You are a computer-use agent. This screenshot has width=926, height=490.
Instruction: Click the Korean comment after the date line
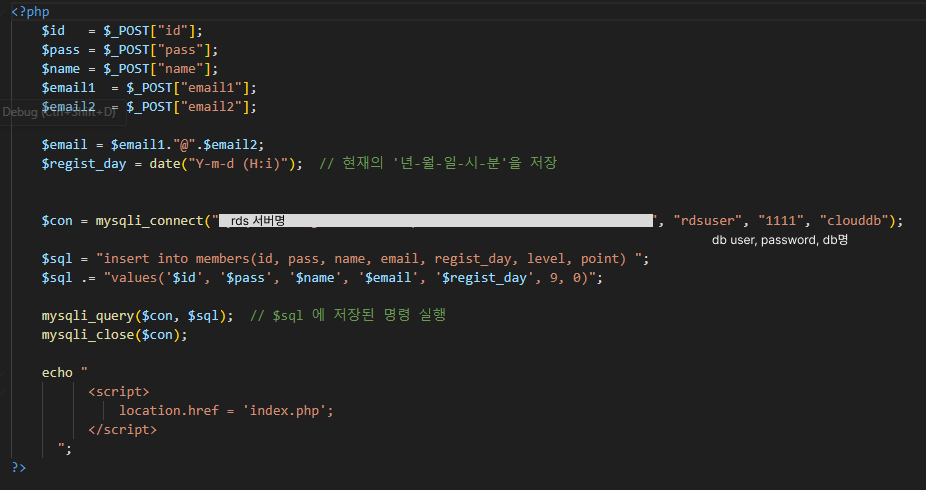click(x=438, y=163)
